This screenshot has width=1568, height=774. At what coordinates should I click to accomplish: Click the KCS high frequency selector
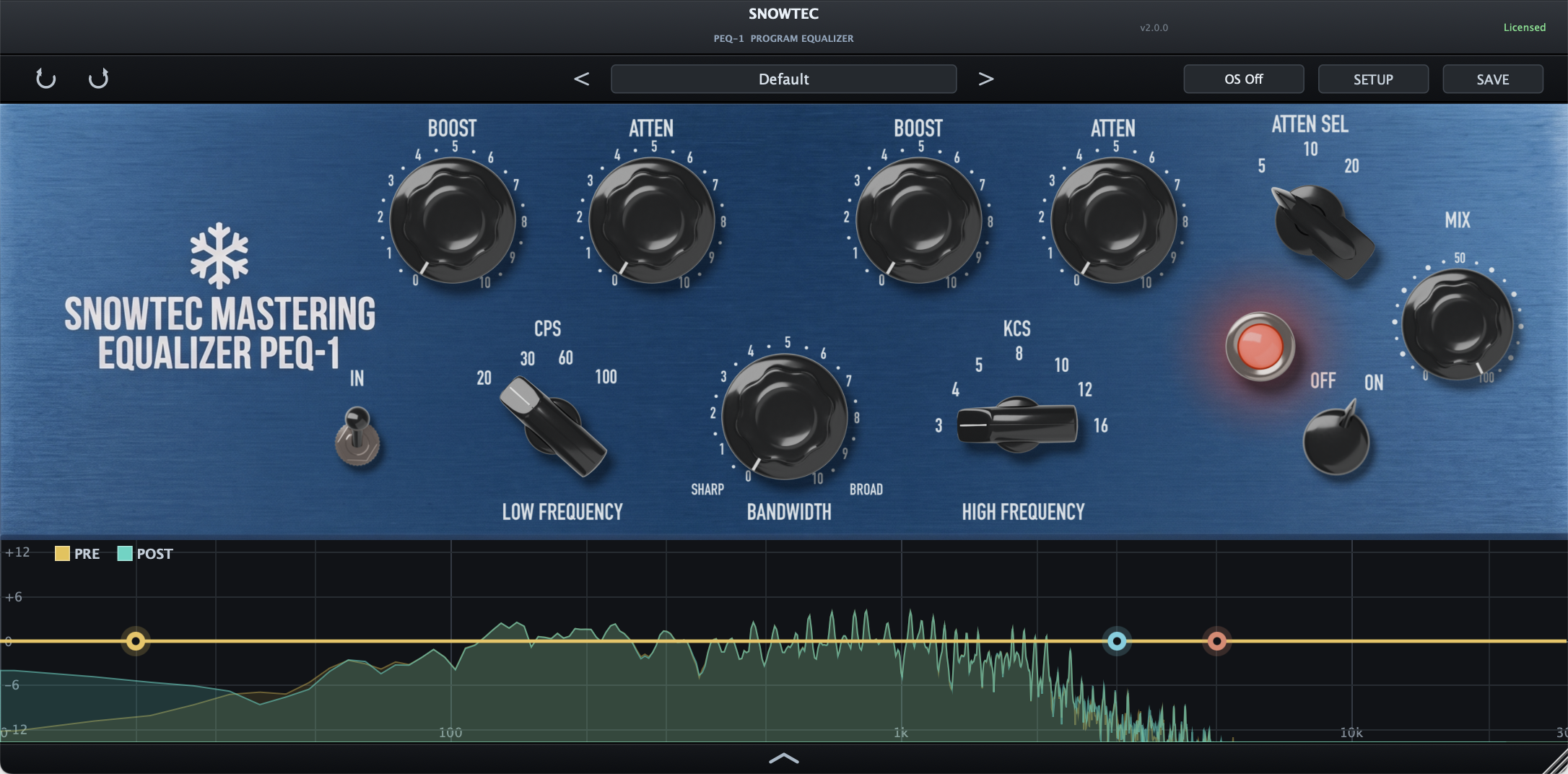click(x=1016, y=425)
